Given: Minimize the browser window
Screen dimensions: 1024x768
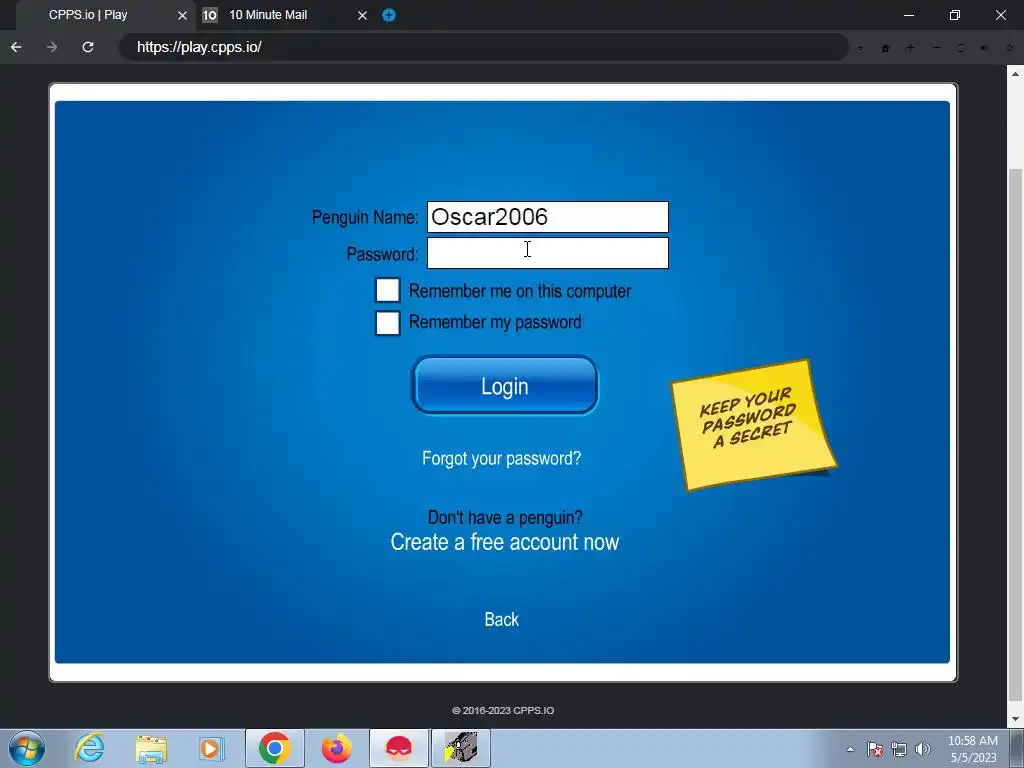Looking at the screenshot, I should (908, 15).
